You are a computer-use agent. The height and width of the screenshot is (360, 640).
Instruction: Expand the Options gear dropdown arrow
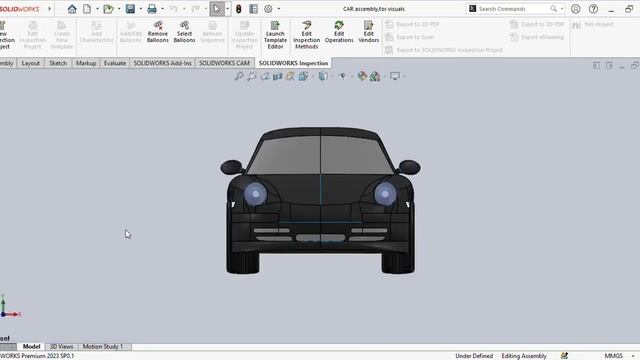point(279,9)
